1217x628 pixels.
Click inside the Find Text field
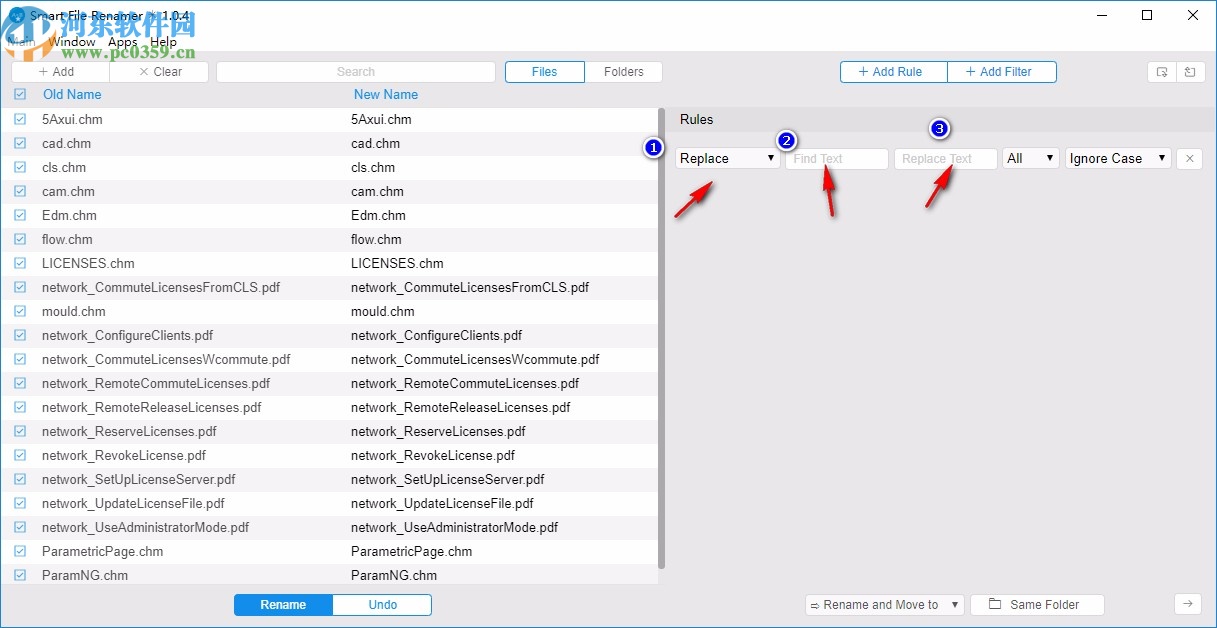pos(836,158)
